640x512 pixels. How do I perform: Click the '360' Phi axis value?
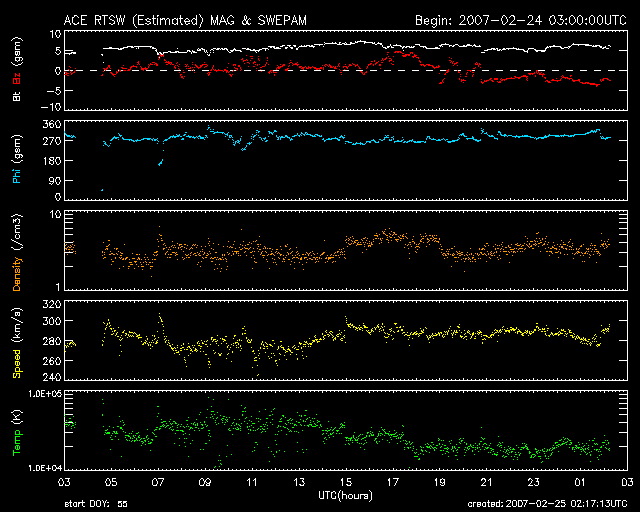[x=52, y=125]
